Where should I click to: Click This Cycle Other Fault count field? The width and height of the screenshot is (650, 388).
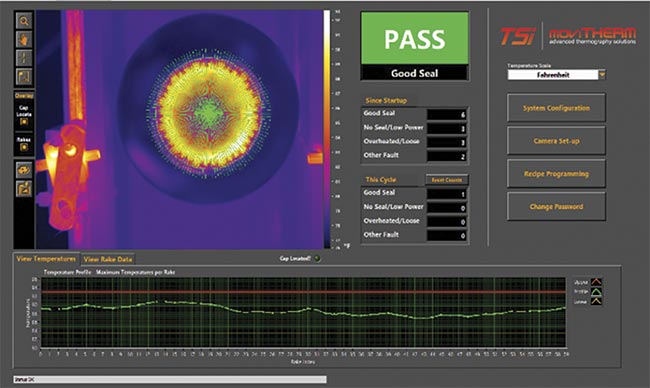(447, 235)
